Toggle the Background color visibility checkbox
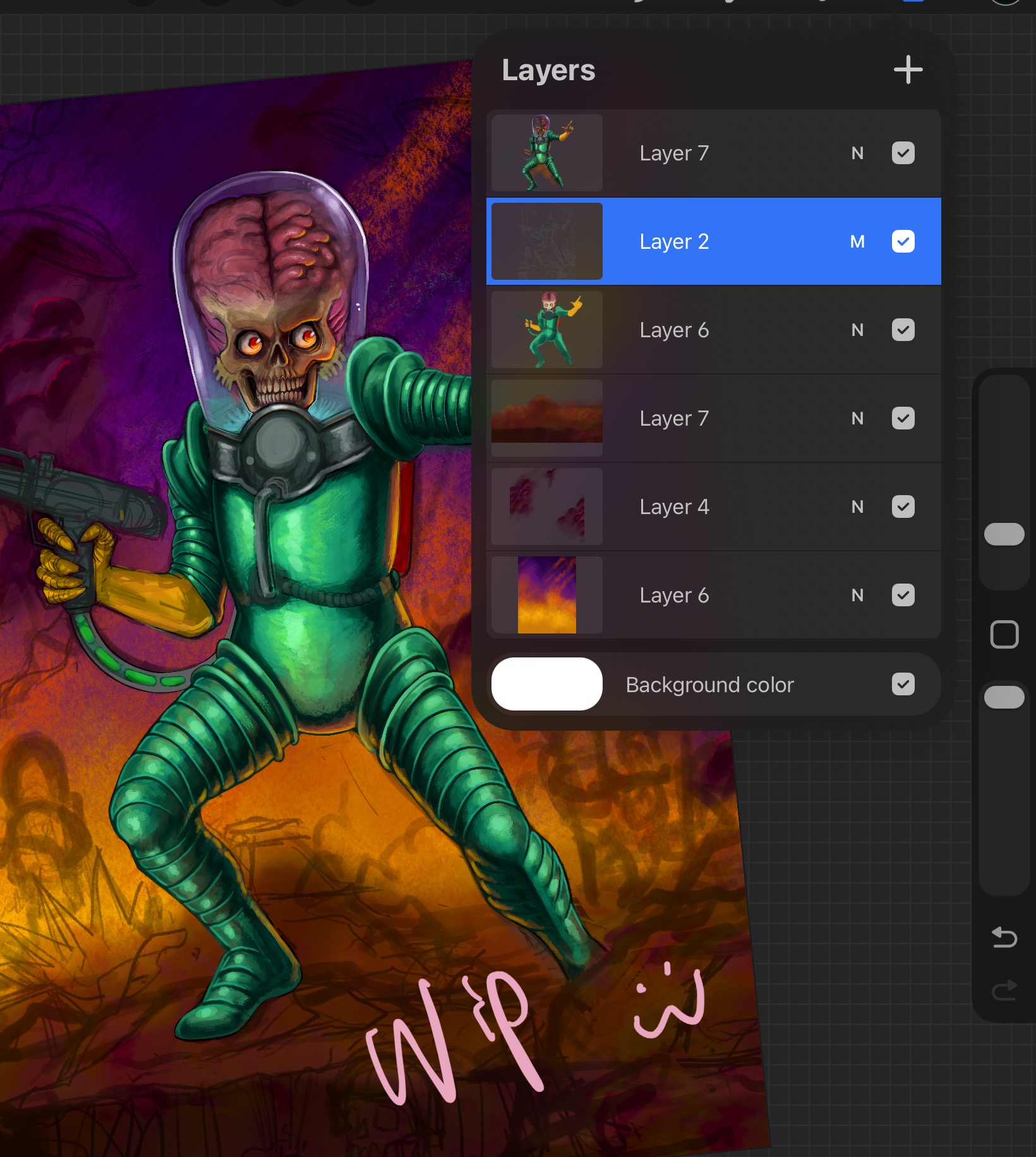Viewport: 1036px width, 1157px height. 903,684
